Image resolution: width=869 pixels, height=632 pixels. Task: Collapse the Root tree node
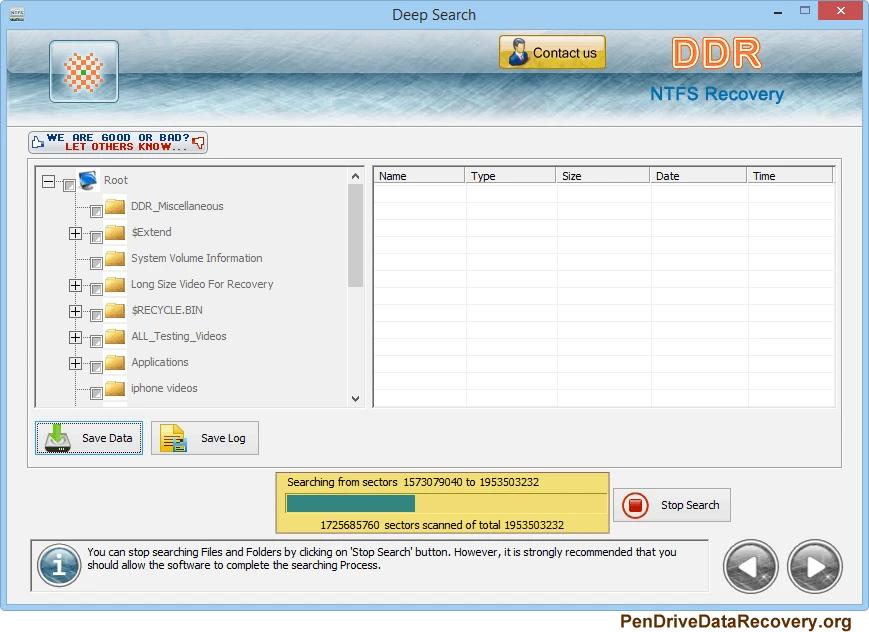point(48,180)
